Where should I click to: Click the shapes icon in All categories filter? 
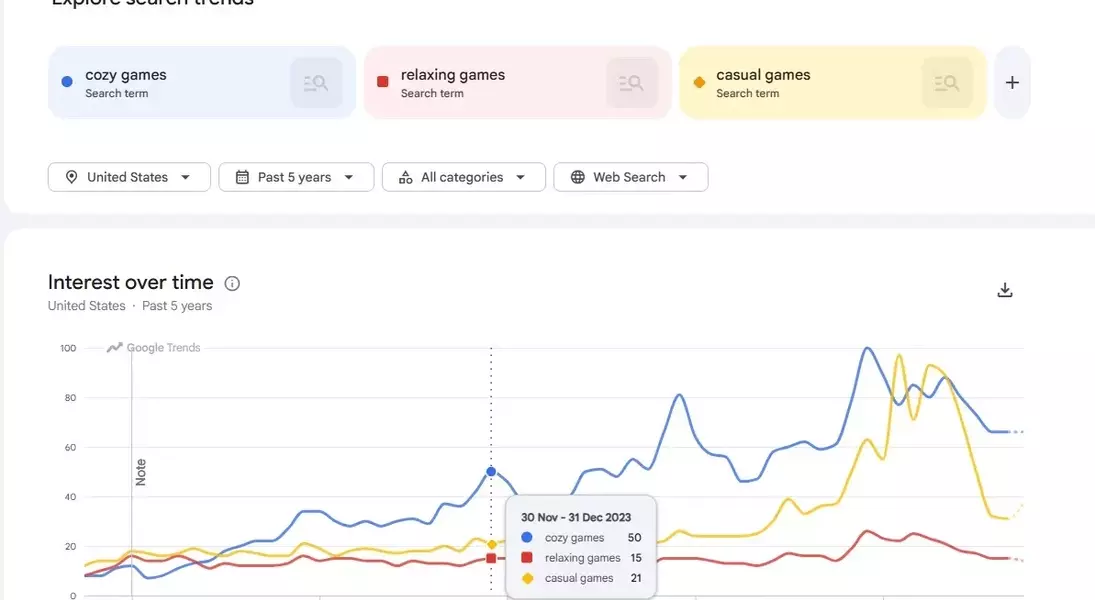point(406,177)
